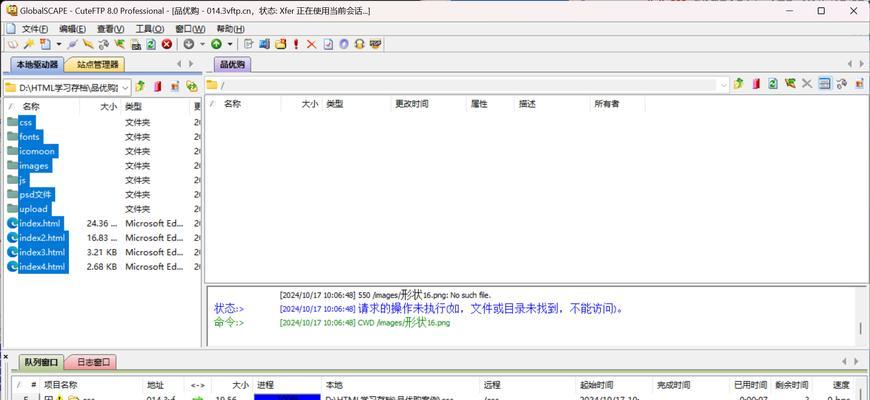870x400 pixels.
Task: Refresh the remote pane listing
Action: [773, 84]
